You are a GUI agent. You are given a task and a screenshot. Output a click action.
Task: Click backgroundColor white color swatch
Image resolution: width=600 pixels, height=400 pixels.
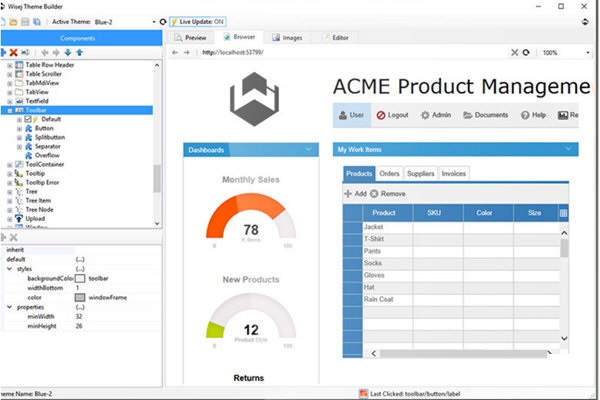coord(80,278)
